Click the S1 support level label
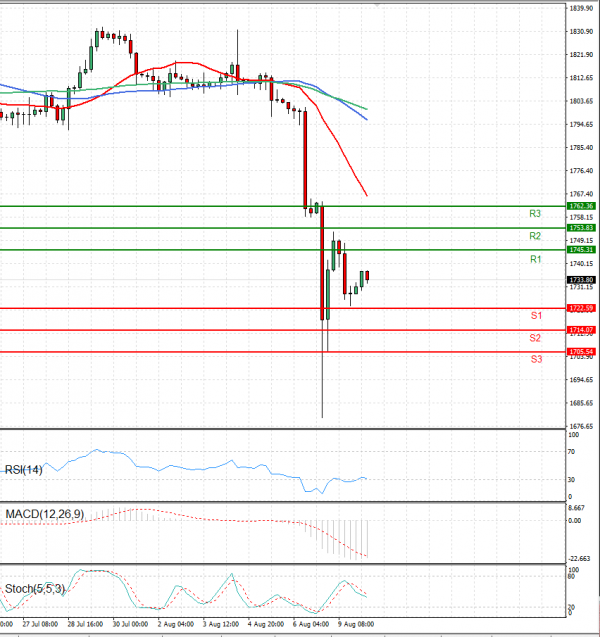This screenshot has height=637, width=600. (536, 315)
